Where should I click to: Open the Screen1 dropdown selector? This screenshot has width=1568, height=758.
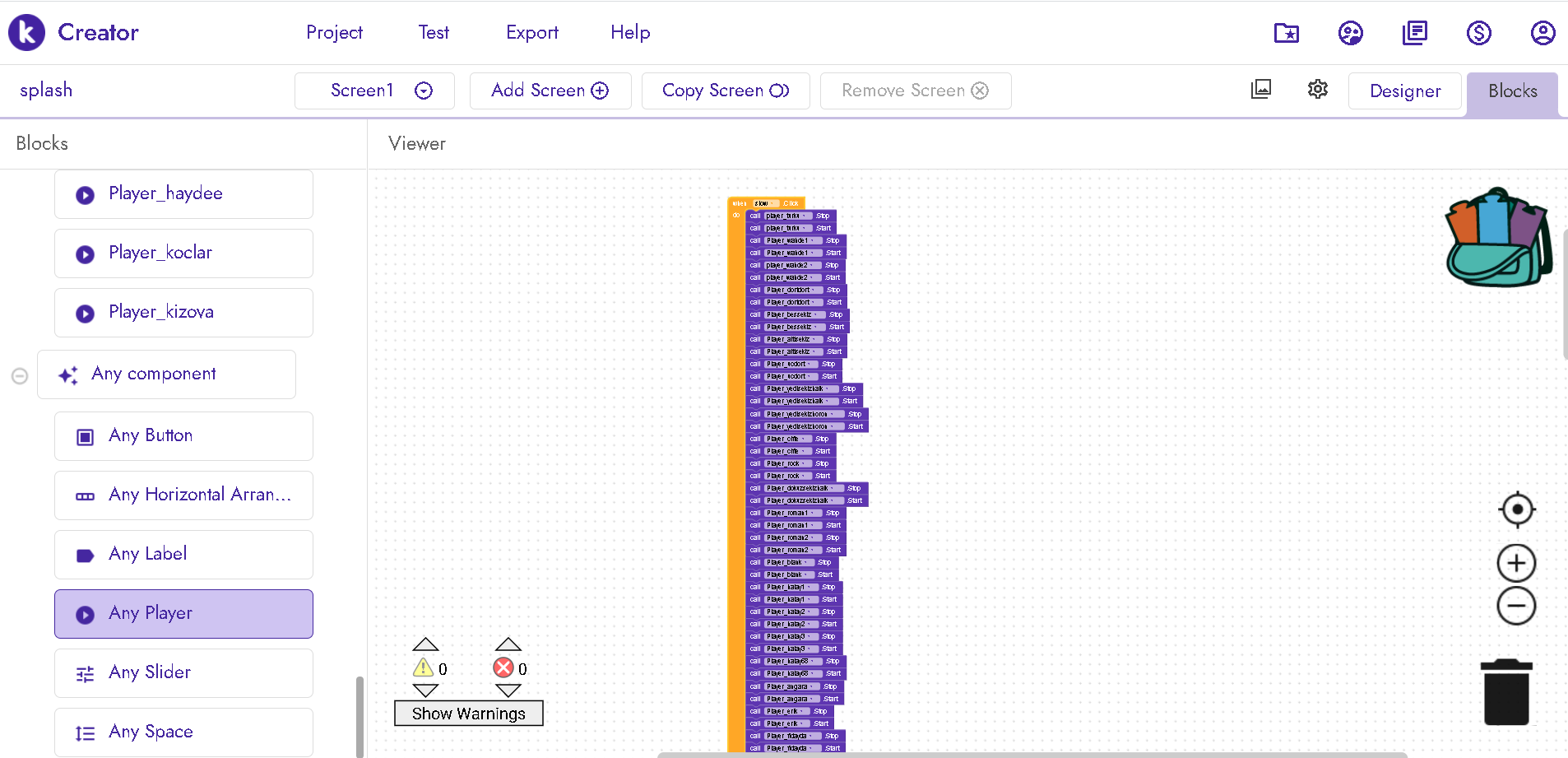pyautogui.click(x=374, y=91)
